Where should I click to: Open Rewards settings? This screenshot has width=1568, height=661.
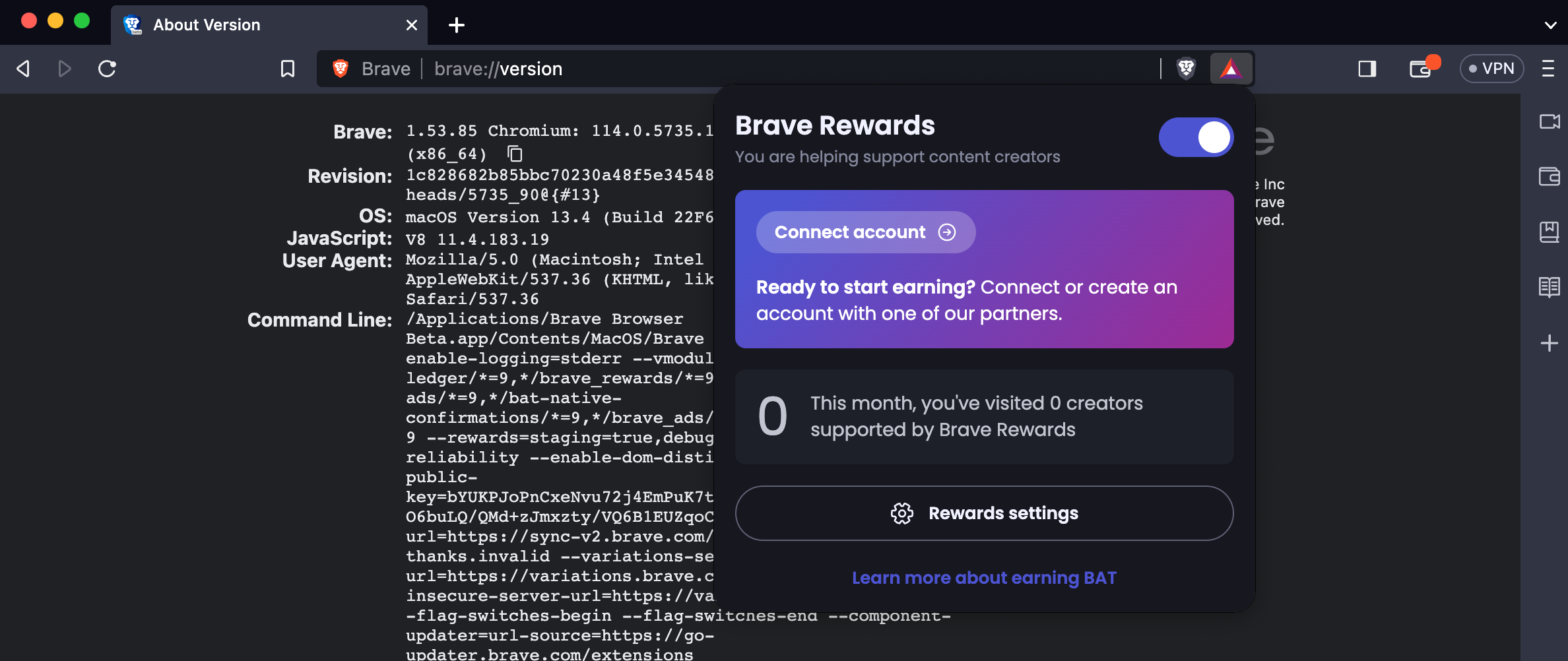(984, 513)
